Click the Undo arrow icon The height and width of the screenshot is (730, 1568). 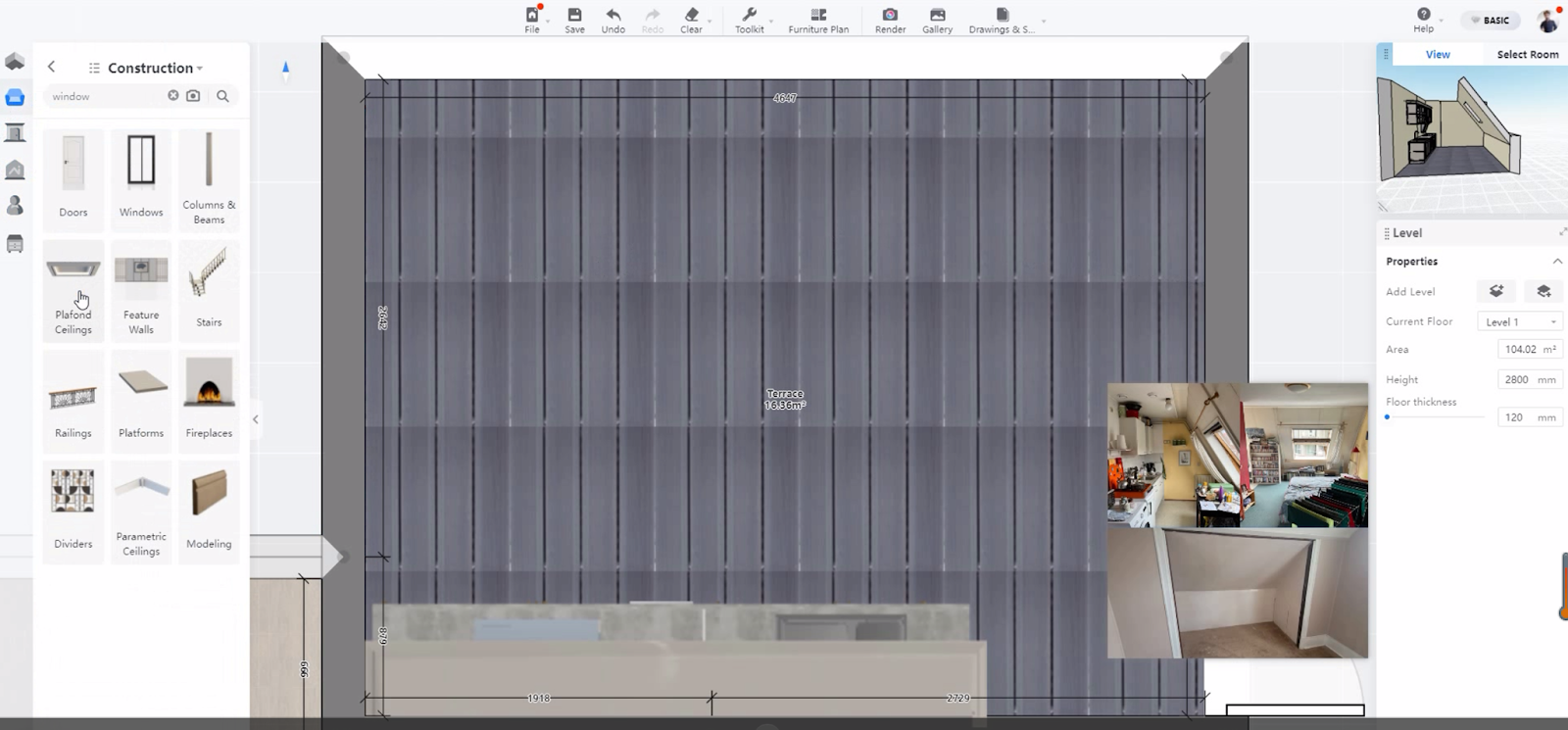click(612, 20)
